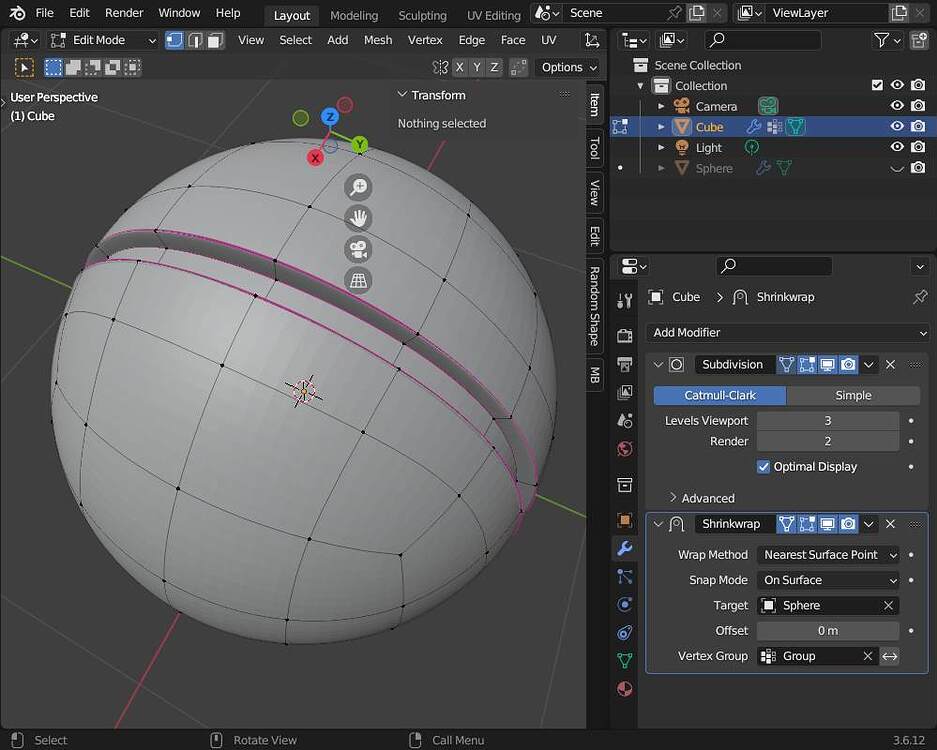Open Material properties sphere icon
Viewport: 937px width, 750px height.
coord(624,689)
